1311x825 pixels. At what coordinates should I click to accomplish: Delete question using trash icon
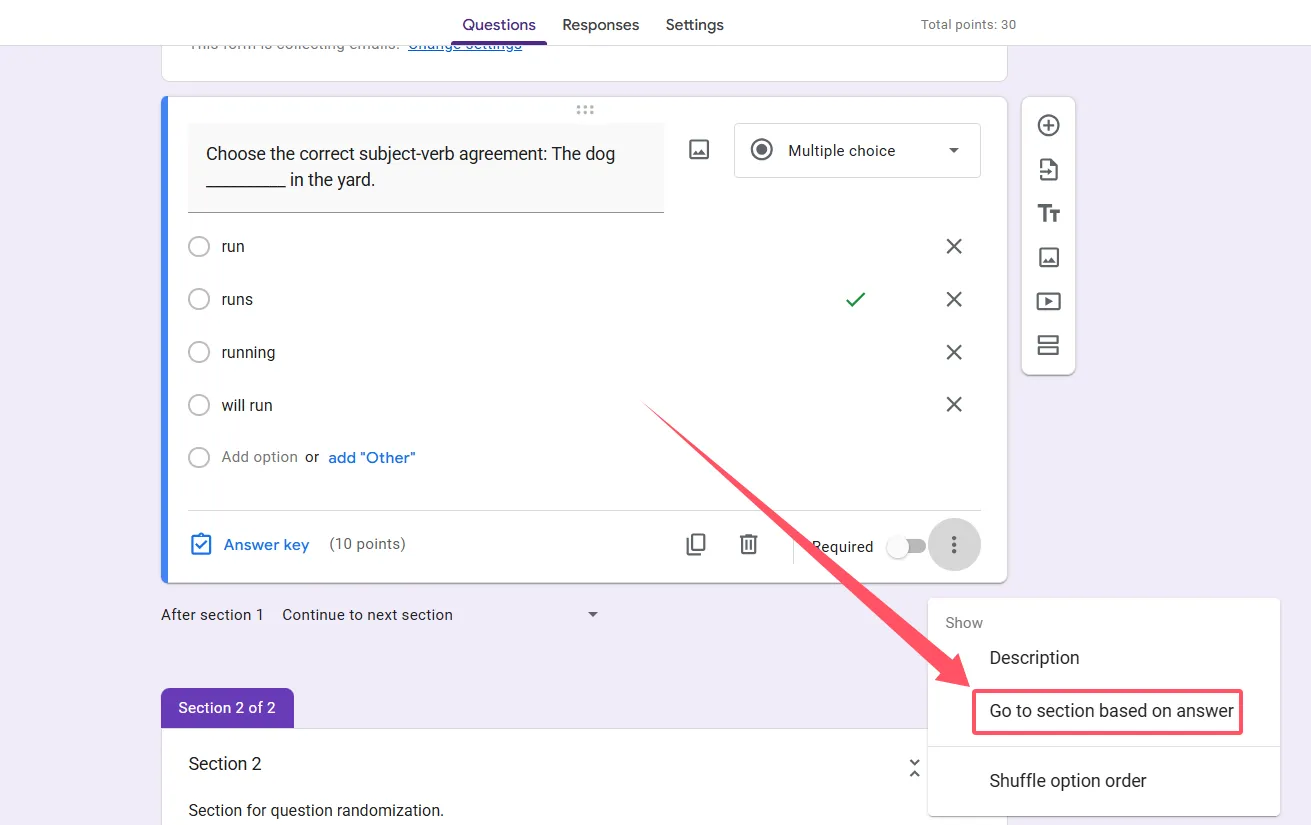coord(748,544)
